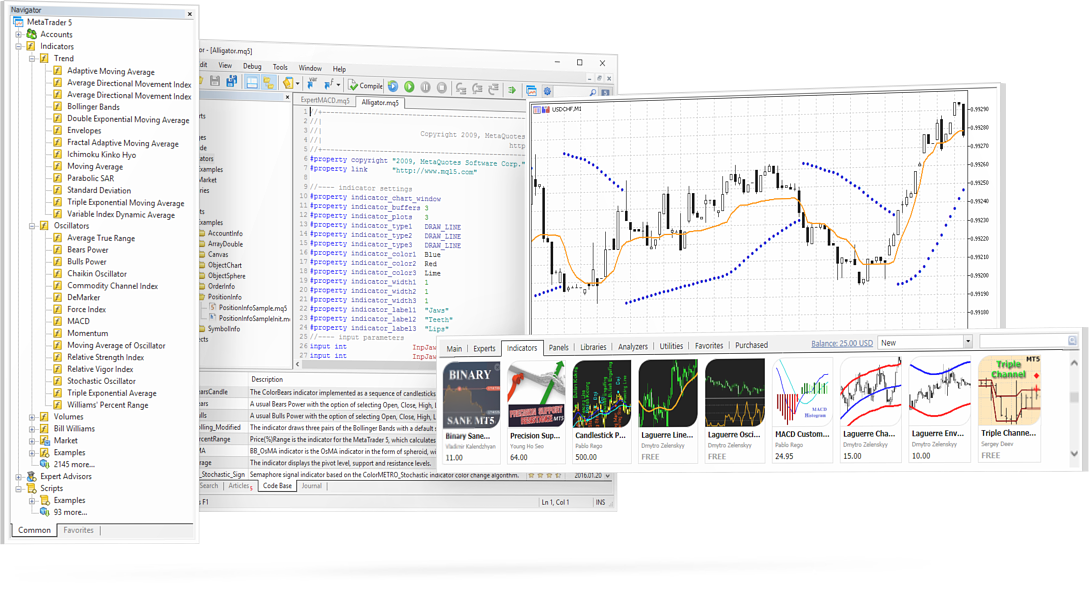Collapse the Trend indicators folder
Screen dimensions: 1089x589
30,57
